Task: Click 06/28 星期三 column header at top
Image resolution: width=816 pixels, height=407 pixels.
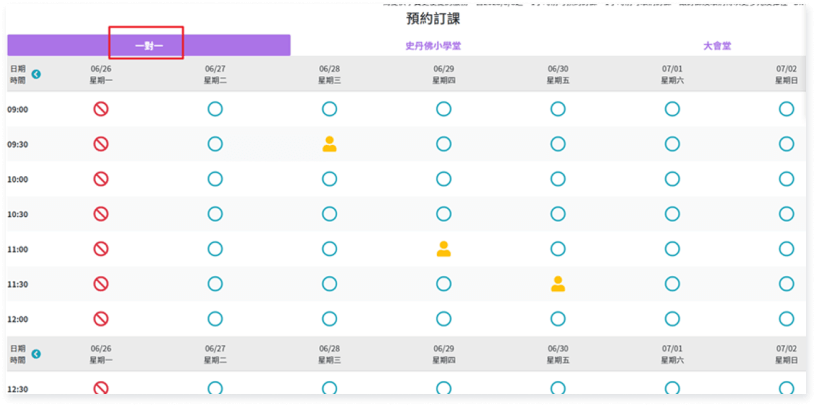Action: [x=329, y=74]
